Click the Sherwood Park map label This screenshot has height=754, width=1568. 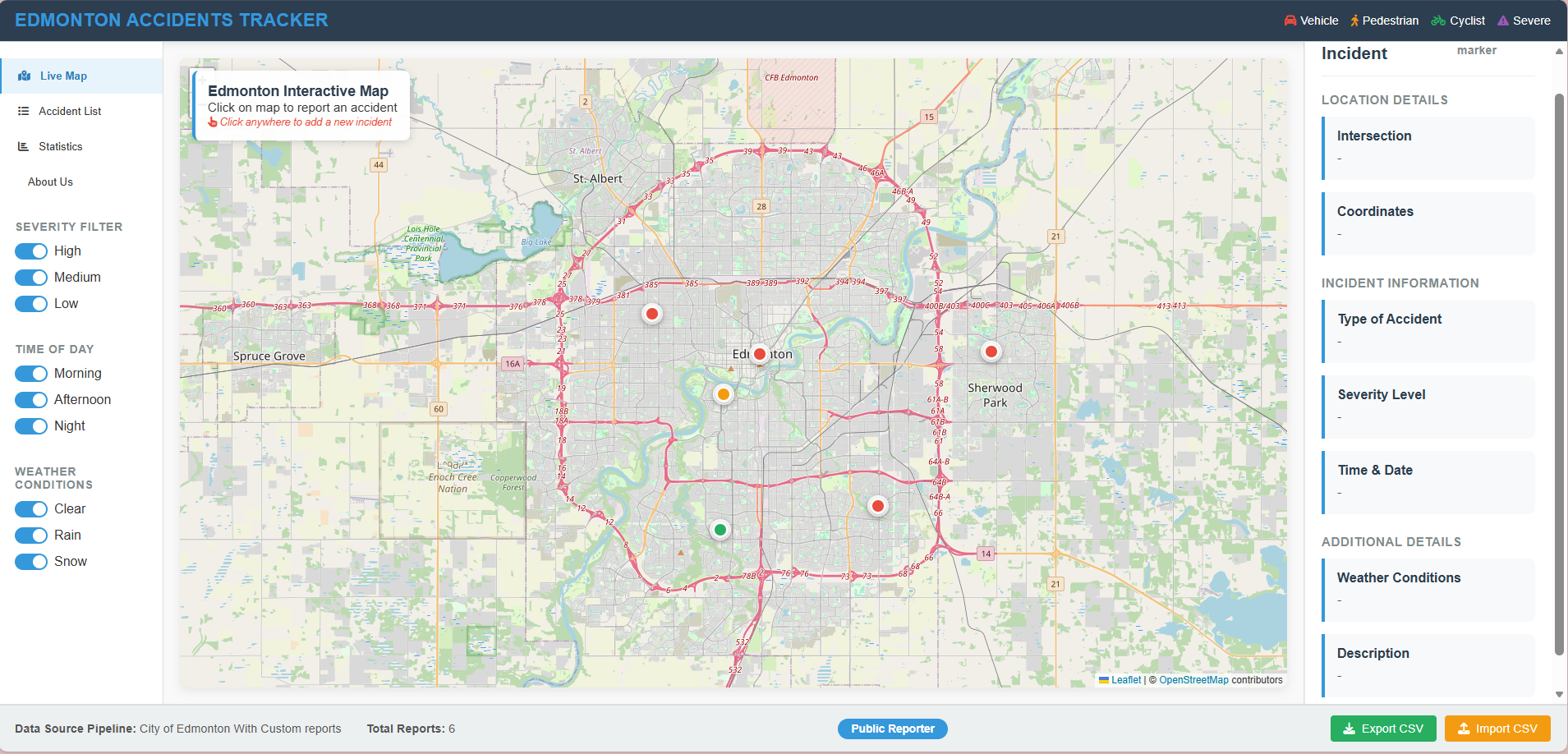pyautogui.click(x=995, y=395)
